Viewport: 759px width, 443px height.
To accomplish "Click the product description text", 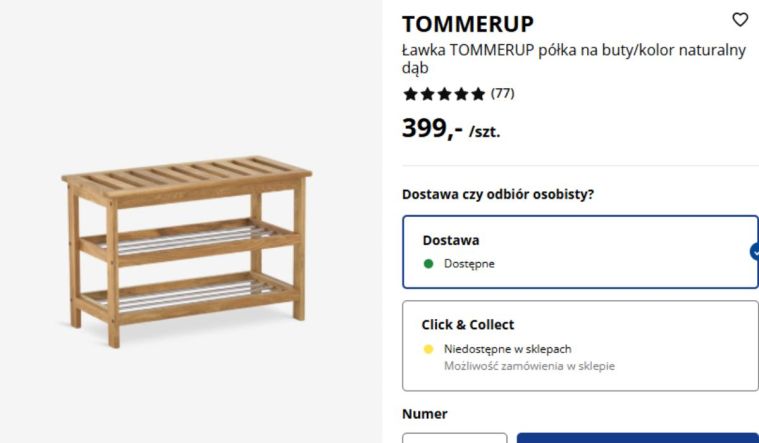I will click(573, 59).
